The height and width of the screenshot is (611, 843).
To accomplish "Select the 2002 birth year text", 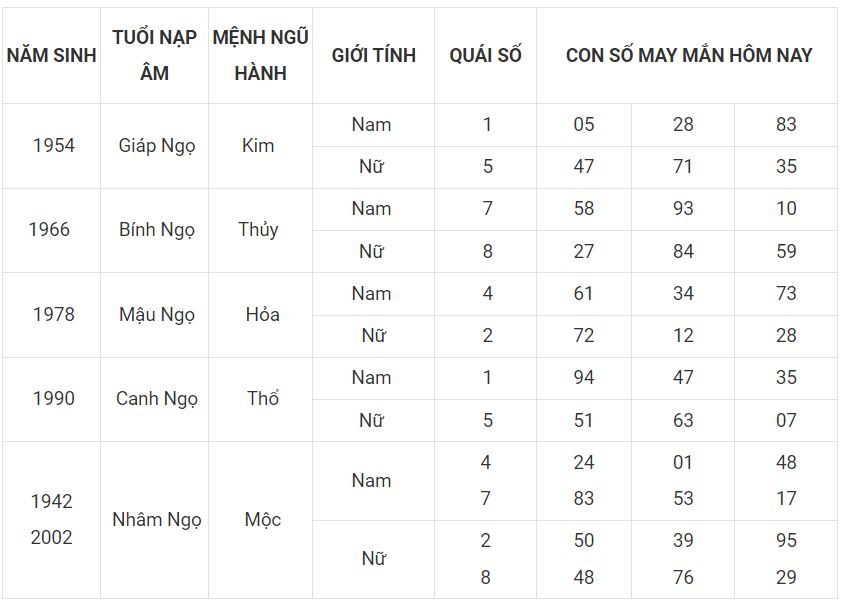I will 51,537.
